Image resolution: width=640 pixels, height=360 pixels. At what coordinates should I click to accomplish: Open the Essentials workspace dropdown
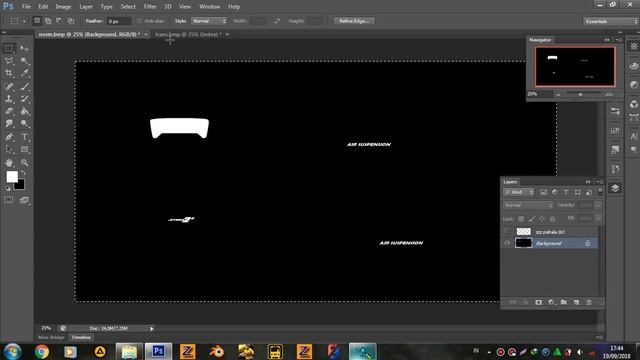click(610, 21)
